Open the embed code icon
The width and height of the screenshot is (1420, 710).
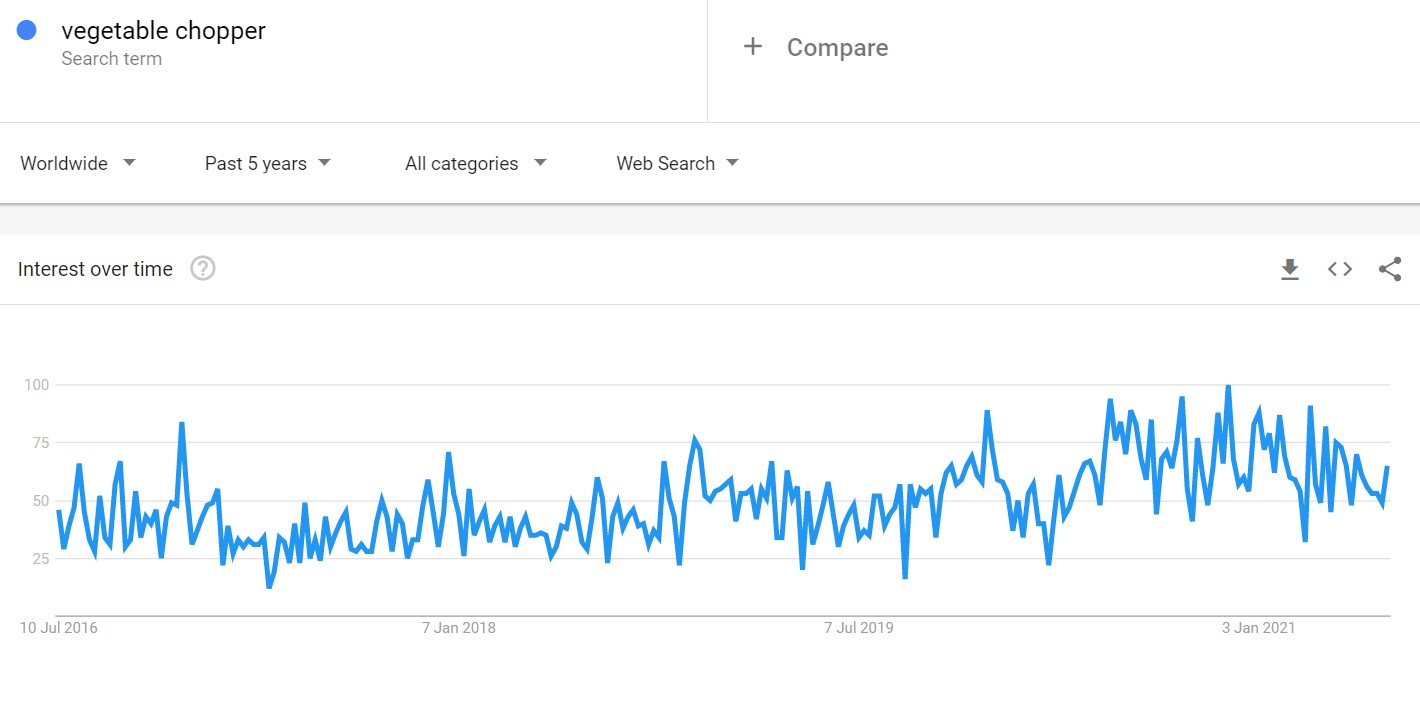point(1340,269)
